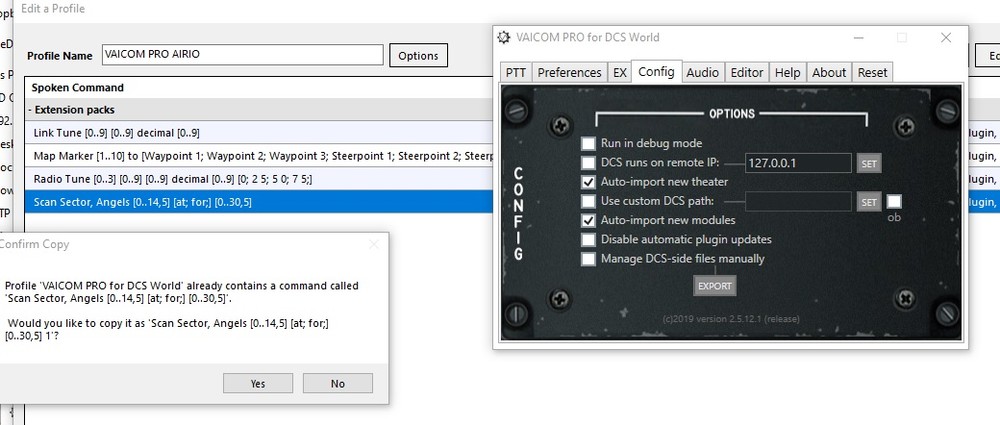Click the VAICOM PRO gear icon in title bar
The image size is (1000, 425).
[x=504, y=38]
